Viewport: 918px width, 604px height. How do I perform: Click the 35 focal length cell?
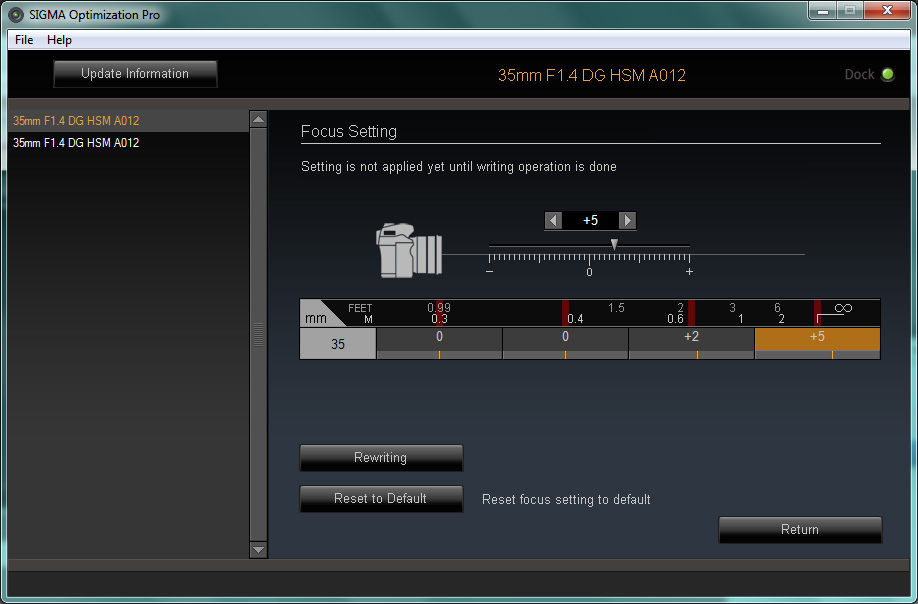tap(338, 344)
